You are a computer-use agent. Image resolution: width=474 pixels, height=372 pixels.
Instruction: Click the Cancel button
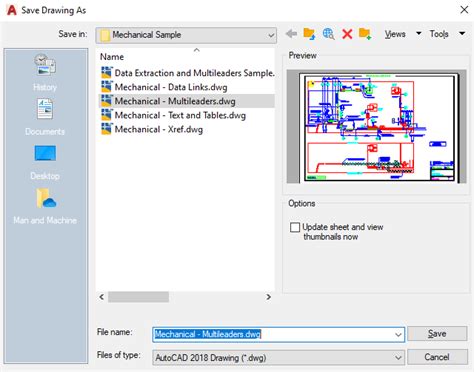tap(437, 357)
